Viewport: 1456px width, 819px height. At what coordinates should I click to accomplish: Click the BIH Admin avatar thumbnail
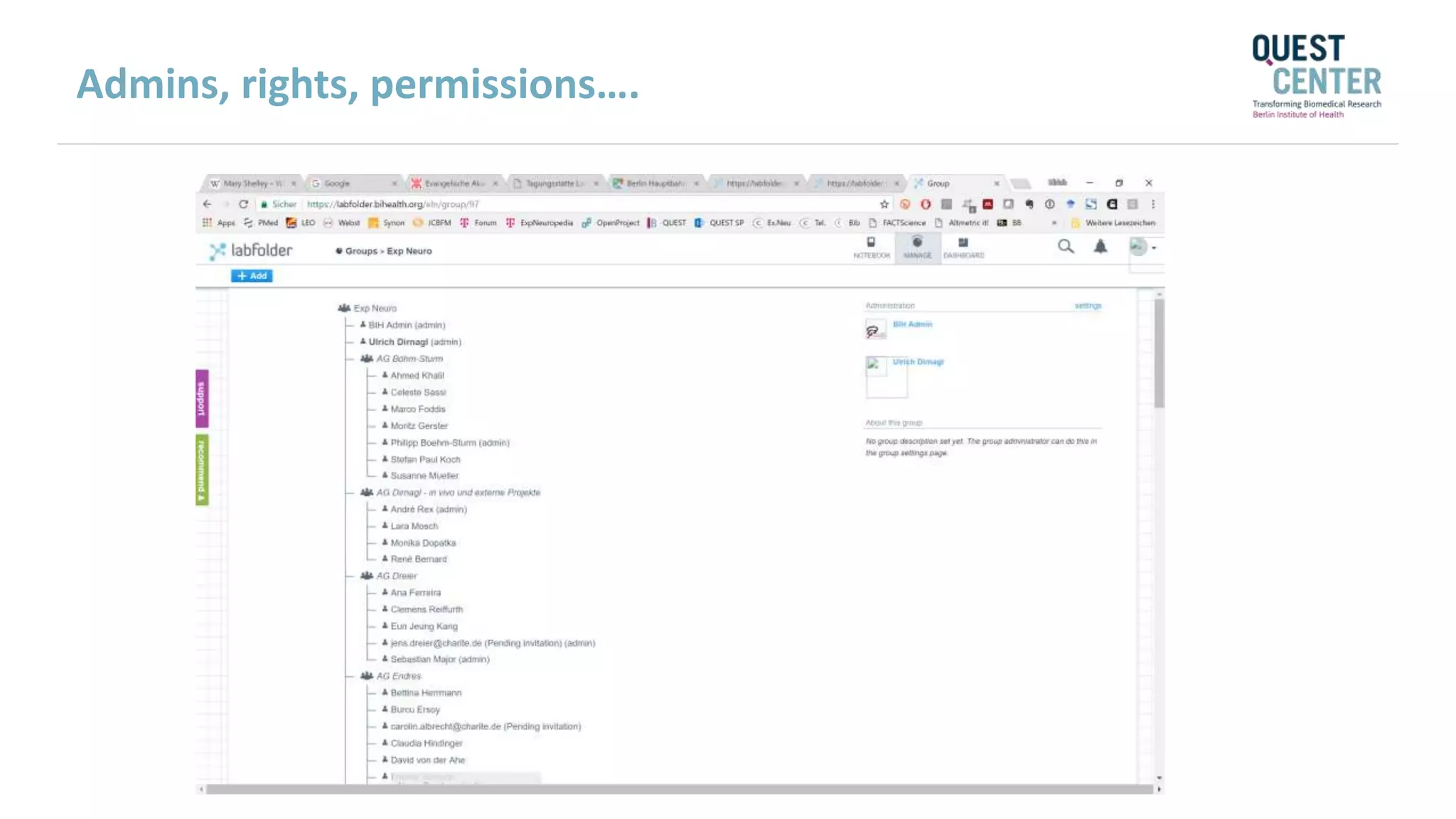tap(875, 329)
